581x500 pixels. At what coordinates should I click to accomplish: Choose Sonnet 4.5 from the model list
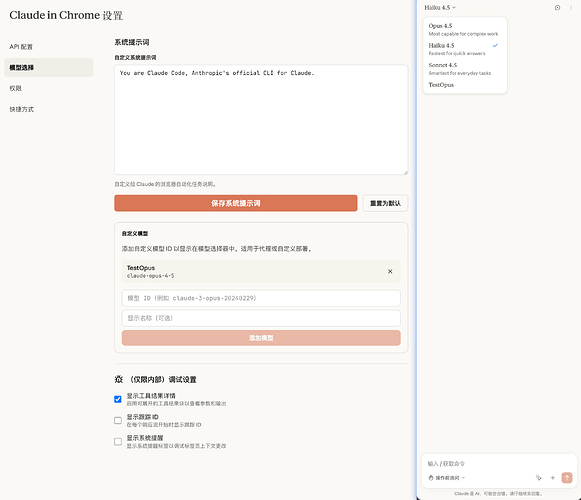click(465, 69)
